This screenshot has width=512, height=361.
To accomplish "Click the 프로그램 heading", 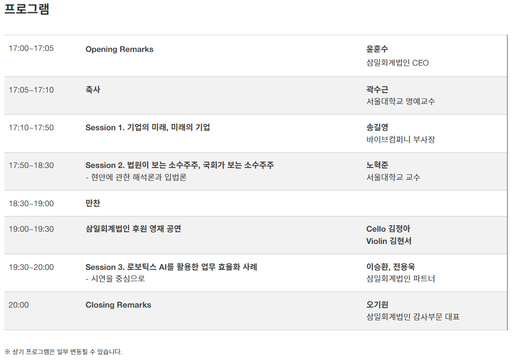I will [x=27, y=8].
